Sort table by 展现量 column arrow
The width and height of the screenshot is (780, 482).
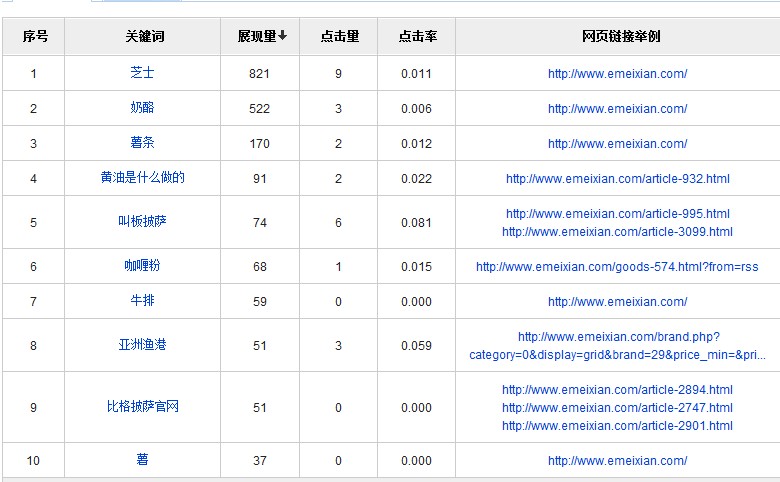[283, 36]
